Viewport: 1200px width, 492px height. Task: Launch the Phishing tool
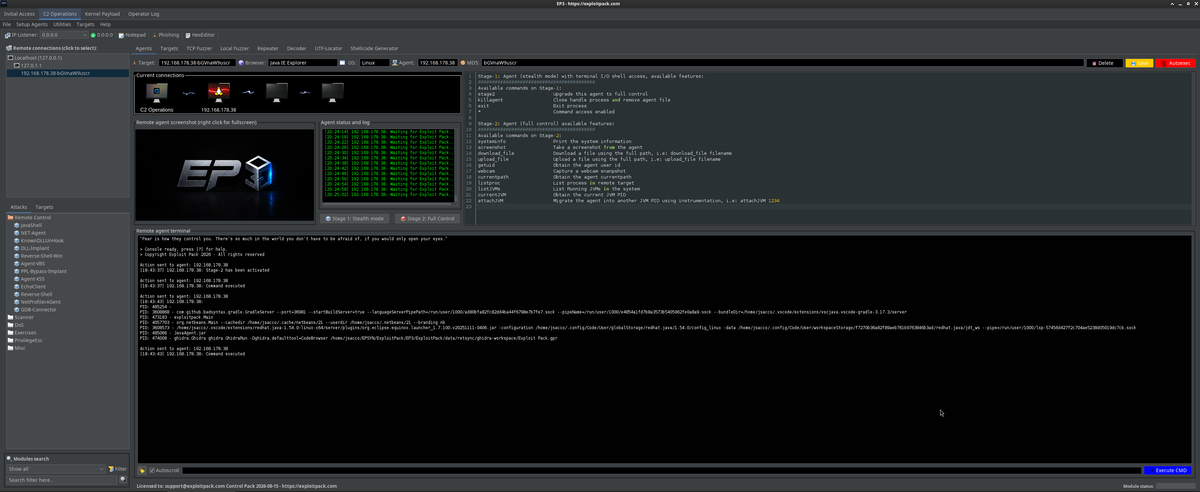click(166, 35)
